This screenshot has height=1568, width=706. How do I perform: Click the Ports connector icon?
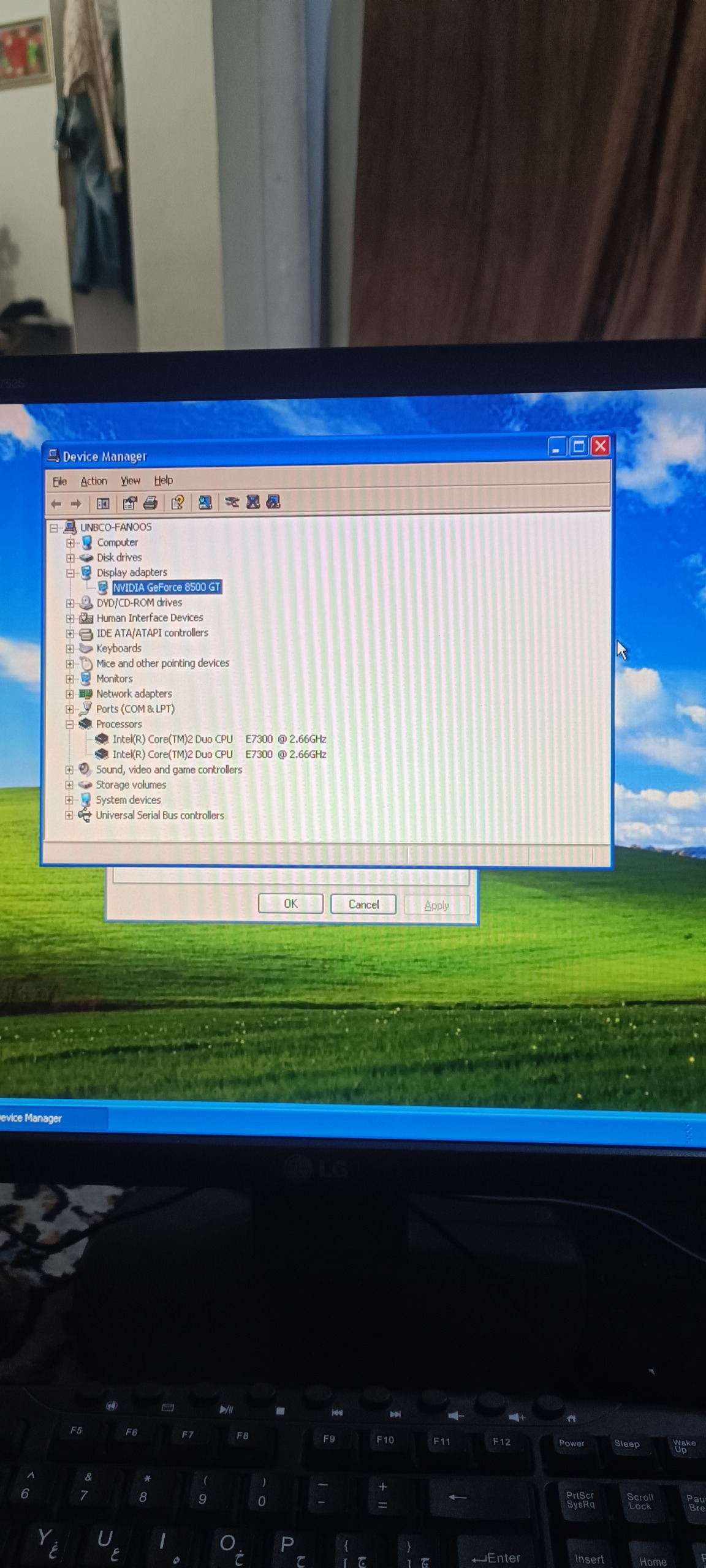click(x=86, y=709)
